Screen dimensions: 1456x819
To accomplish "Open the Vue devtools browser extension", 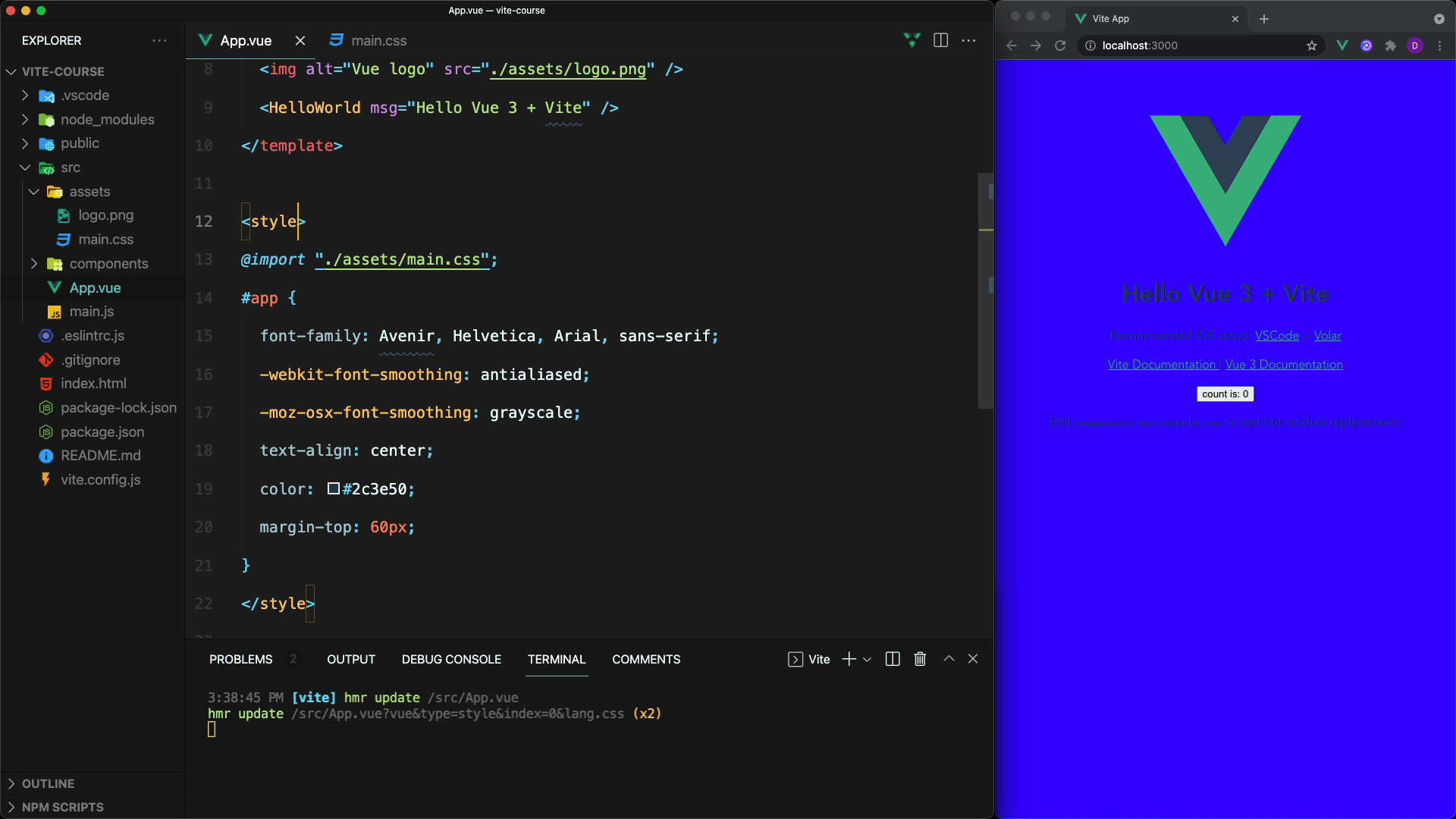I will coord(1342,45).
